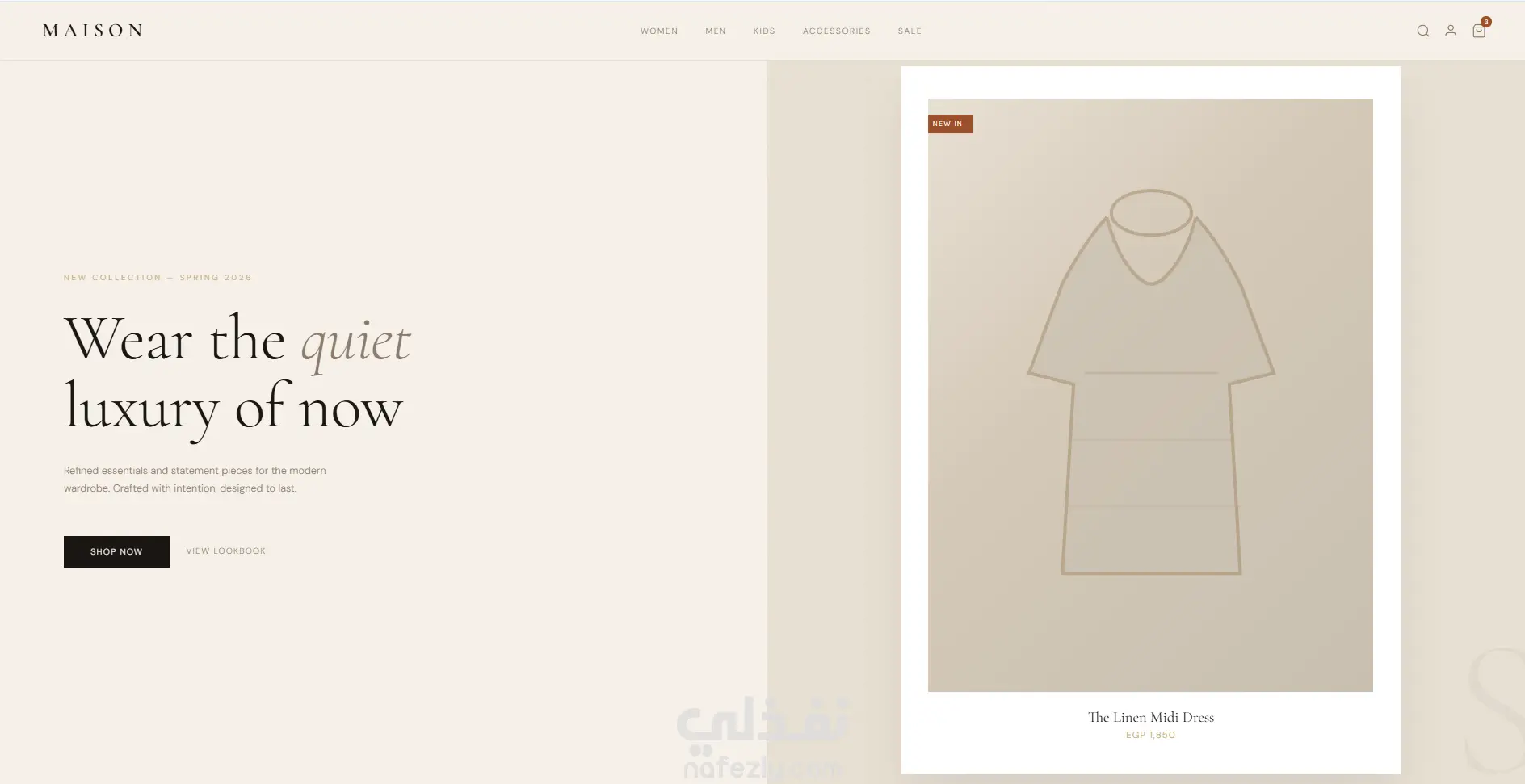Click the hero description paragraph
Image resolution: width=1525 pixels, height=784 pixels.
(x=195, y=480)
